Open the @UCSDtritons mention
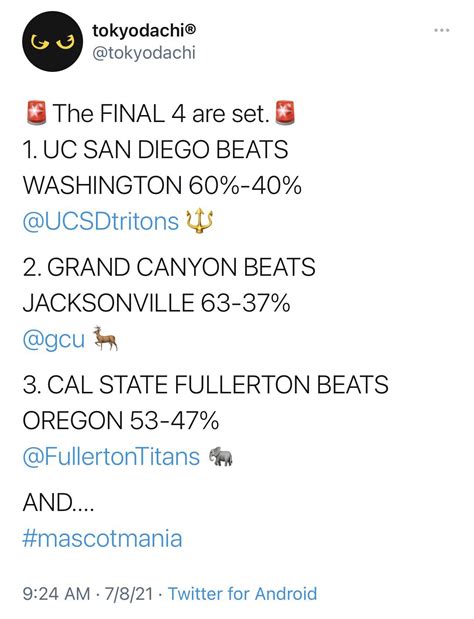The height and width of the screenshot is (619, 474). [x=101, y=221]
